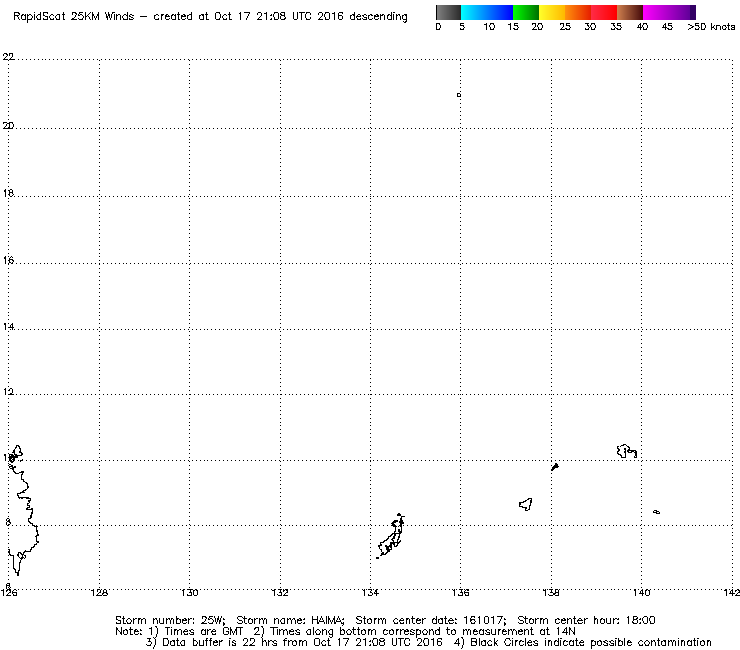Click the latitude label '16'
Viewport: 740px width, 650px height.
[x=8, y=260]
